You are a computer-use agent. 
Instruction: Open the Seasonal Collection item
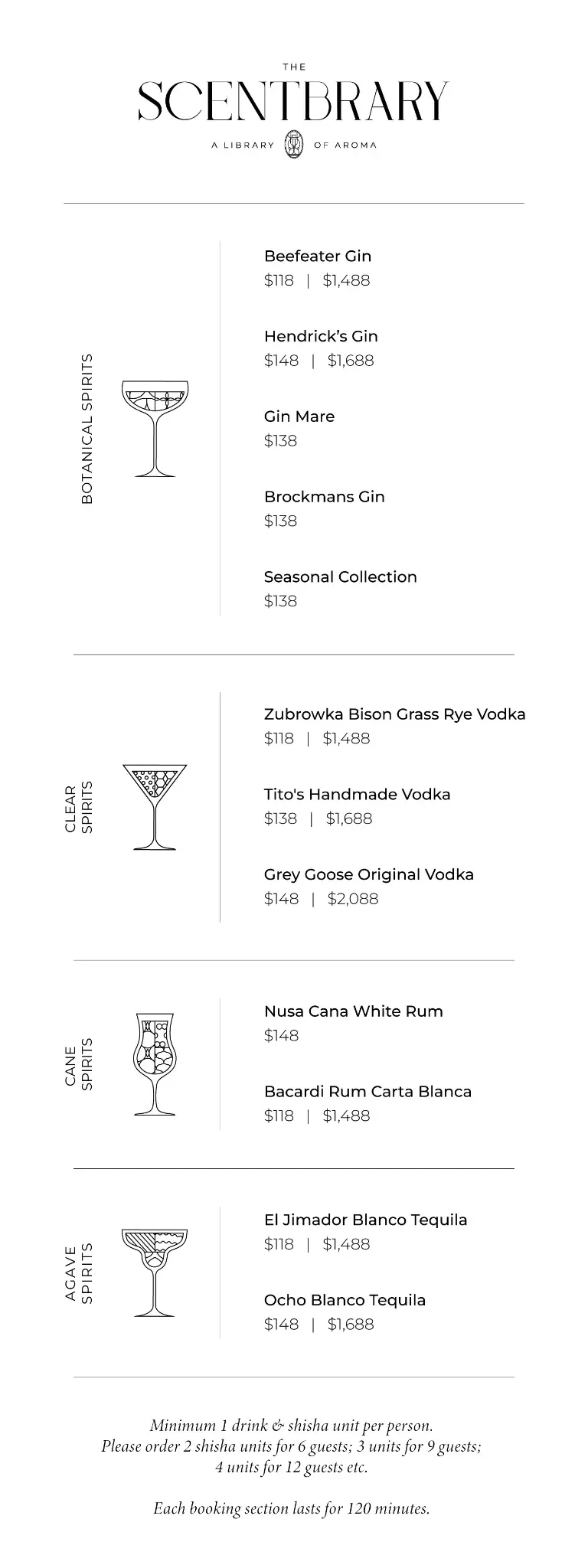click(341, 577)
